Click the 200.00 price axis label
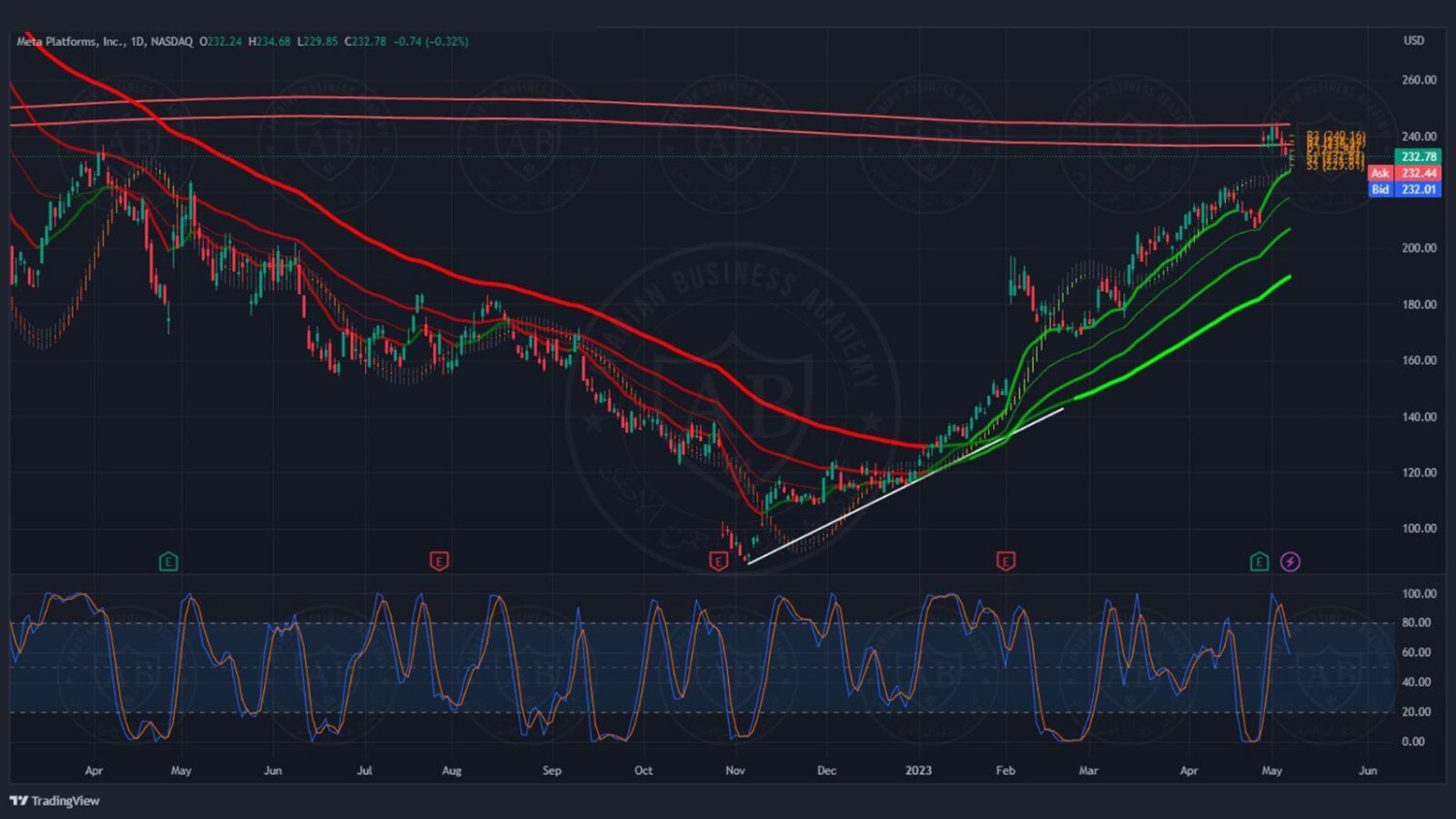The height and width of the screenshot is (819, 1456). [1419, 248]
